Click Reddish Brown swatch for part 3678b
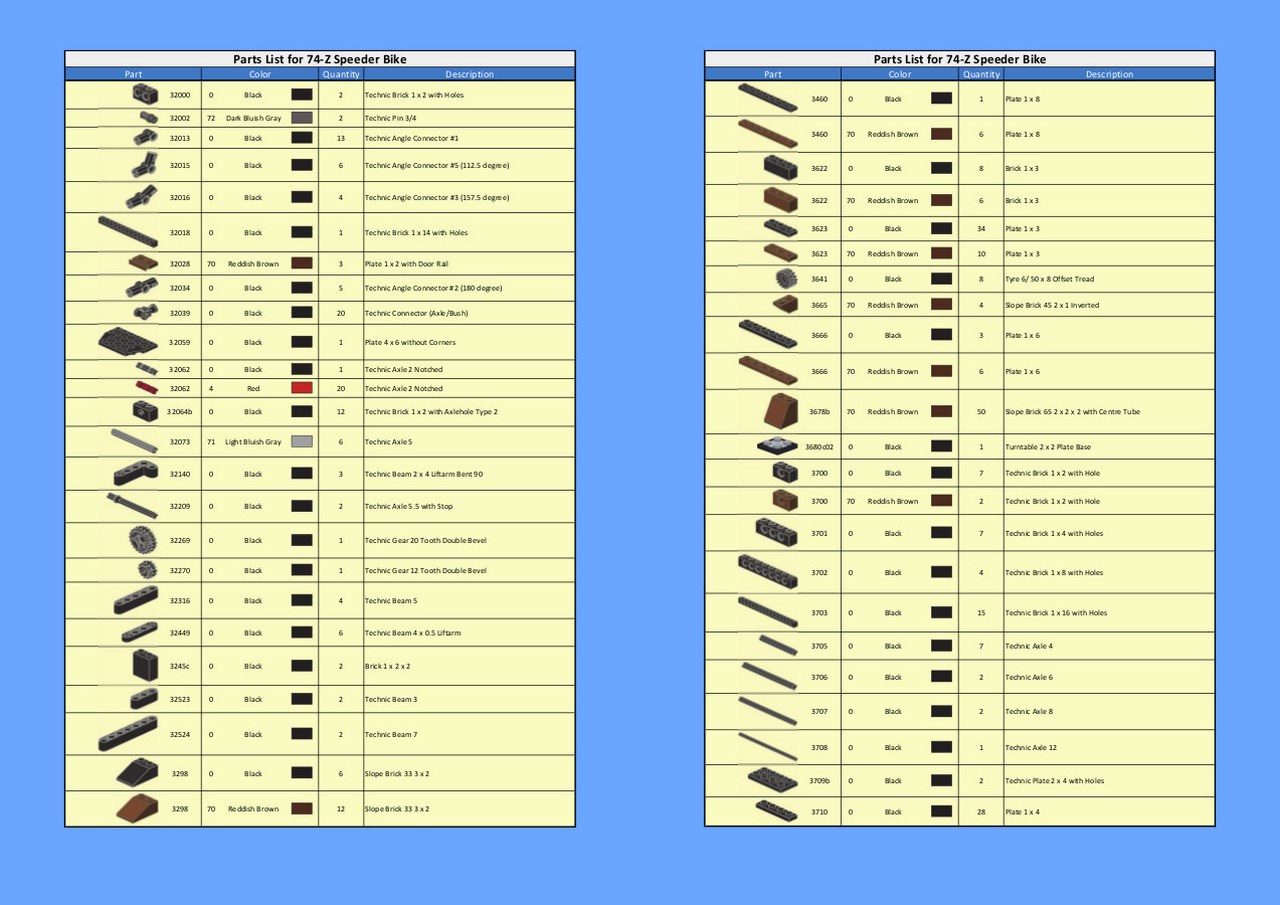This screenshot has width=1280, height=905. [941, 411]
